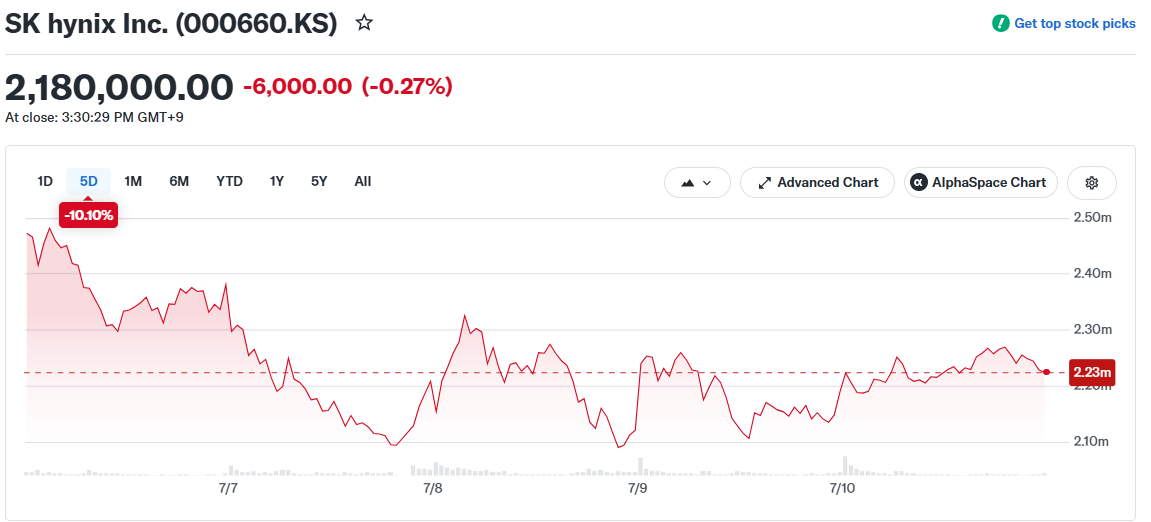
Task: Open the Advanced Chart
Action: point(818,183)
